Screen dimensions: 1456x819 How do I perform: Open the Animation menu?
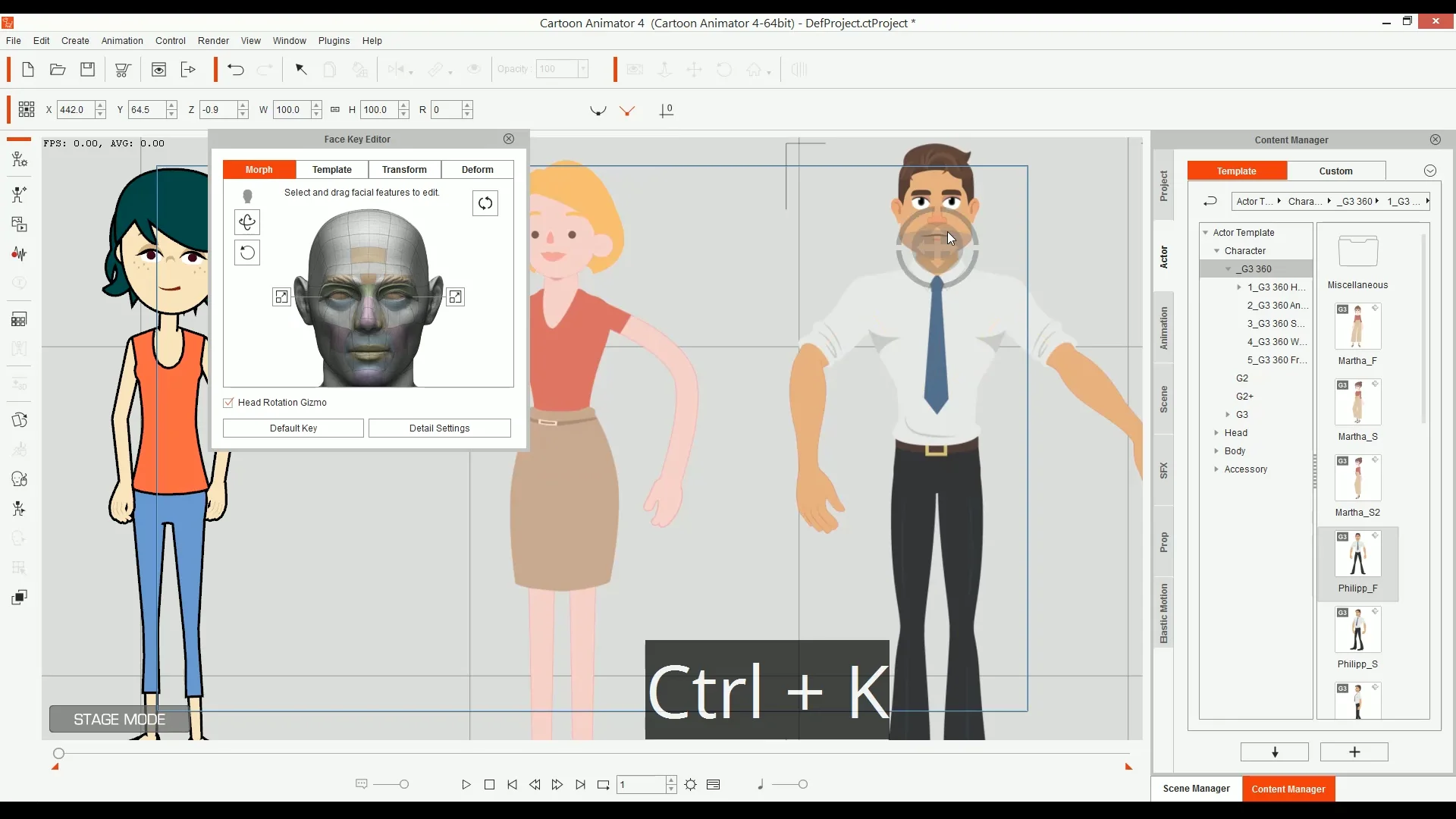122,41
